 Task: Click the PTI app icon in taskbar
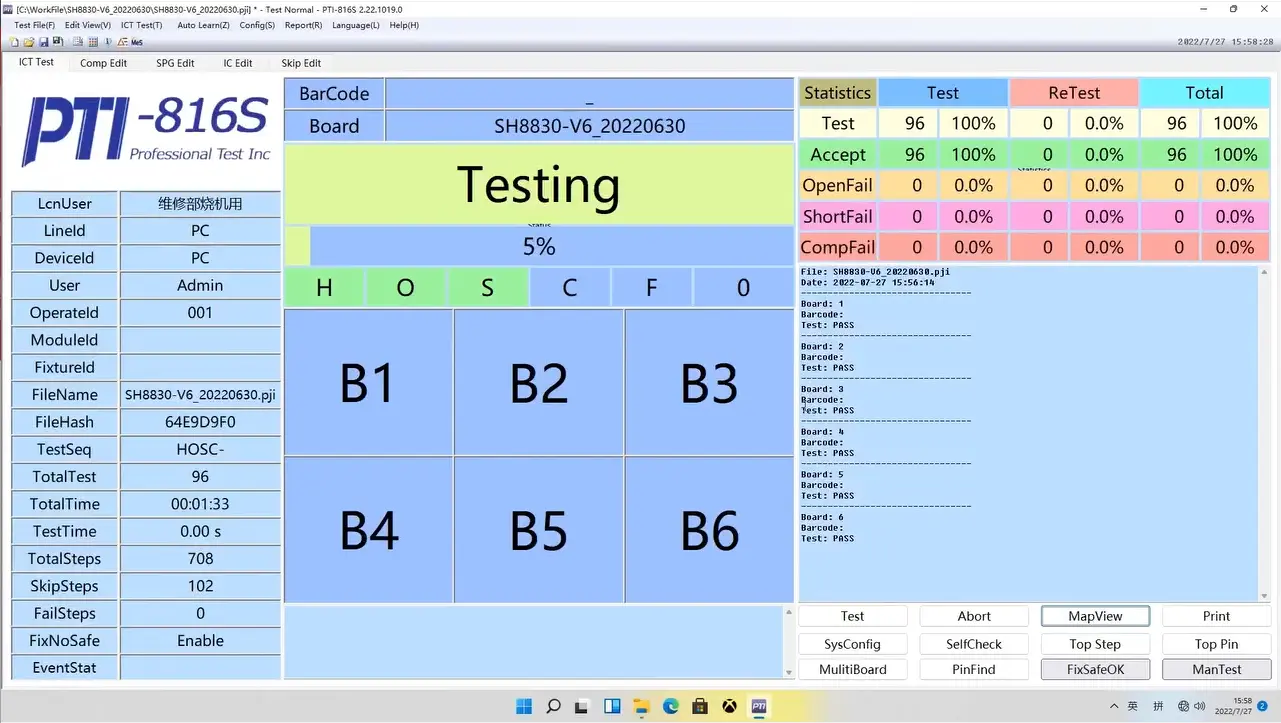click(759, 707)
